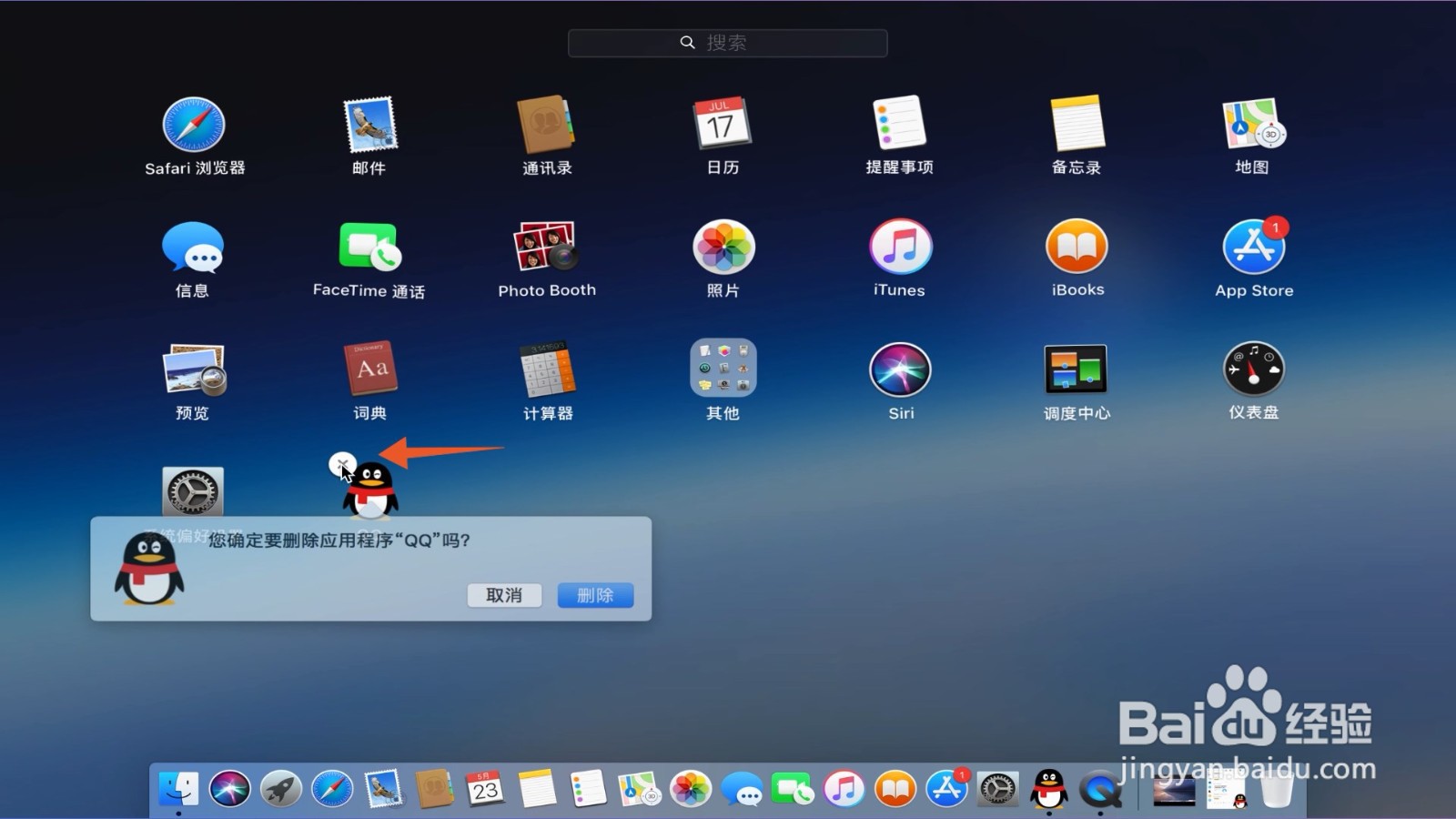Open Finder from the Dock
The height and width of the screenshot is (819, 1456).
tap(178, 788)
